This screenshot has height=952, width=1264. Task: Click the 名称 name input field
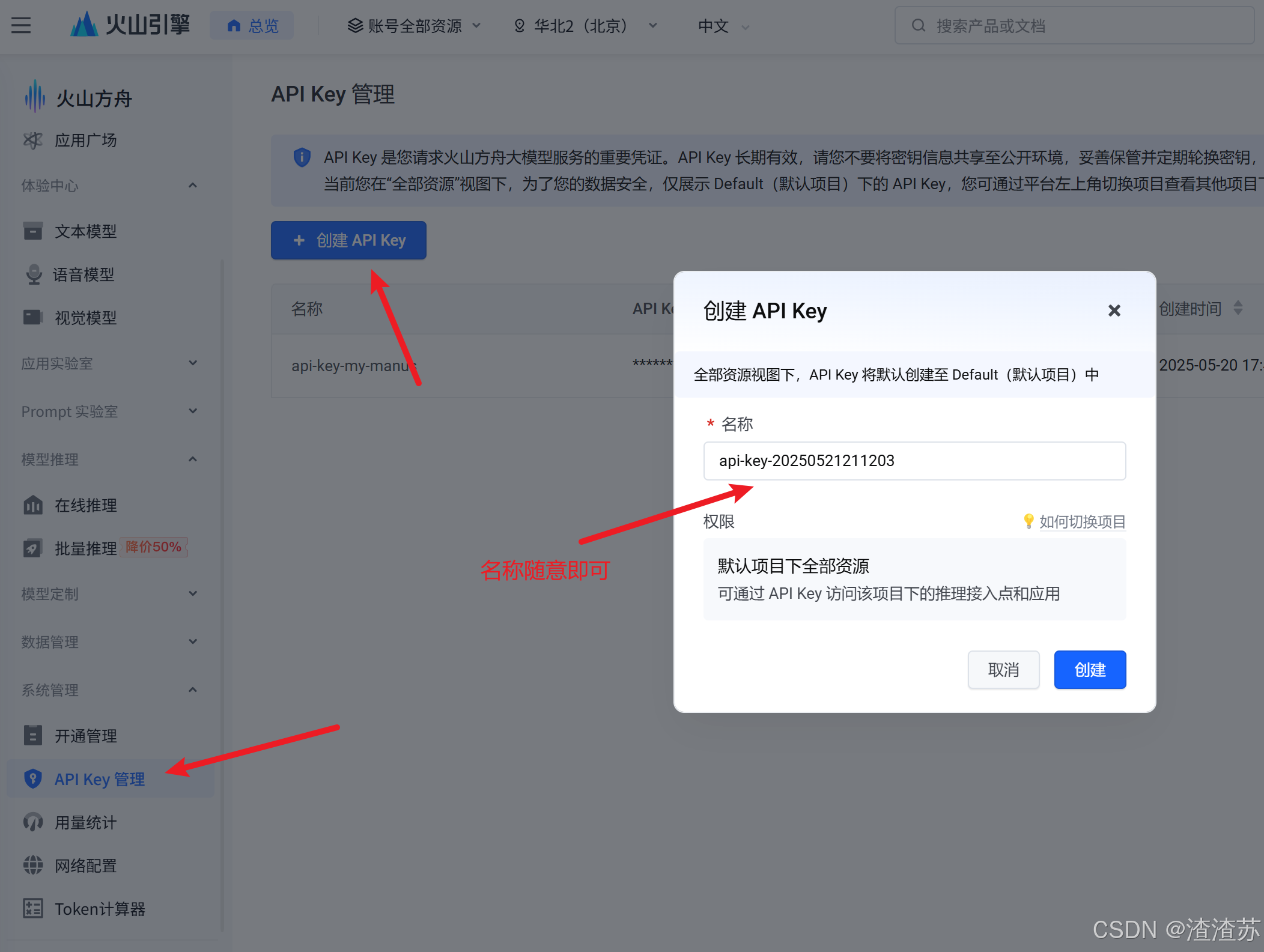[914, 461]
